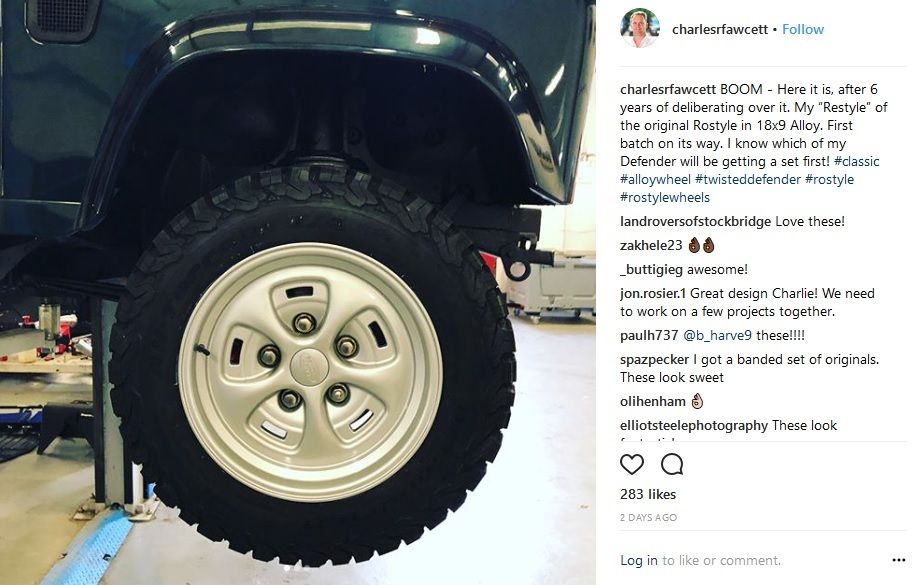Open the #classic hashtag
The width and height of the screenshot is (912, 585).
(x=856, y=161)
